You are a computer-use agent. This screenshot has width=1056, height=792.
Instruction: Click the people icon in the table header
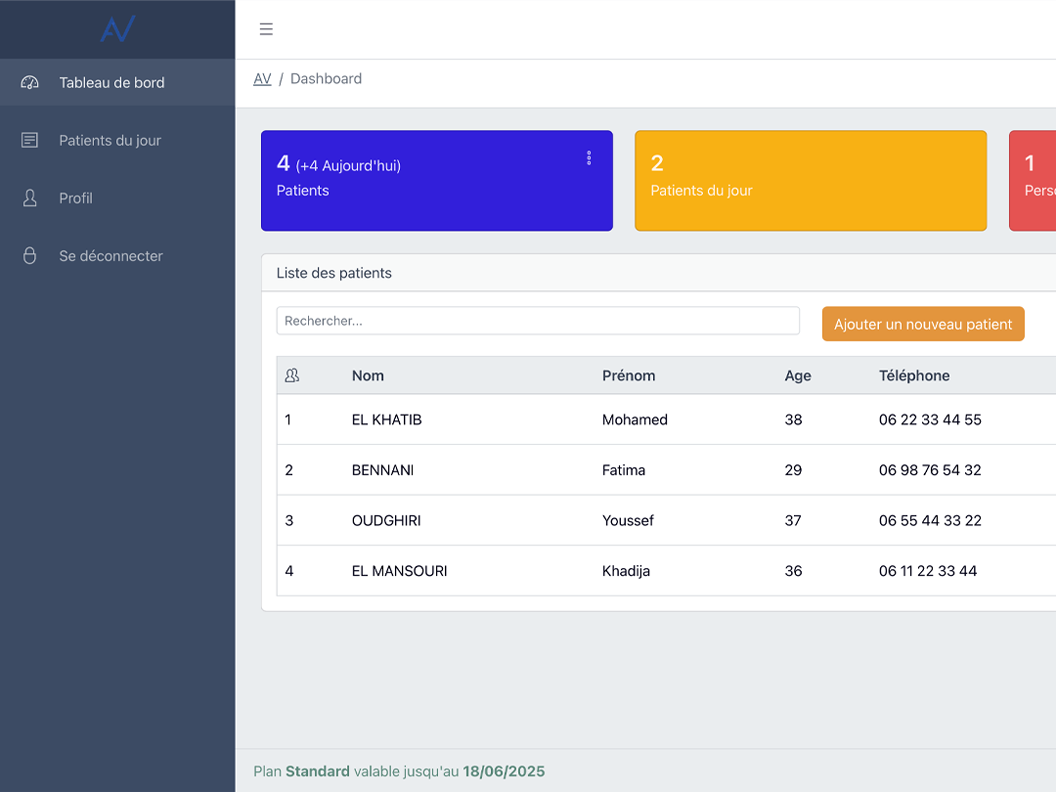(x=292, y=376)
